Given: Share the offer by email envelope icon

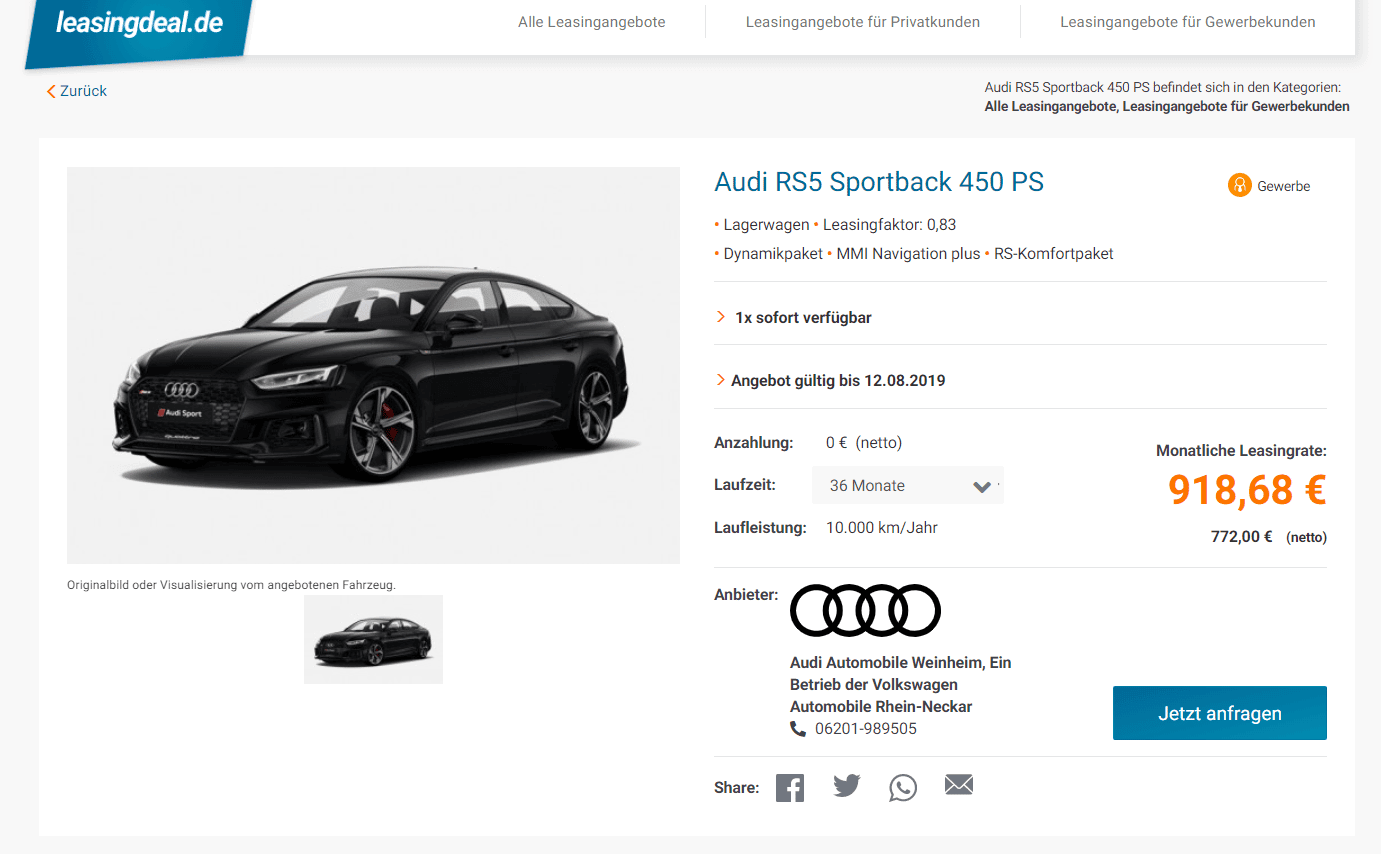Looking at the screenshot, I should pyautogui.click(x=959, y=786).
